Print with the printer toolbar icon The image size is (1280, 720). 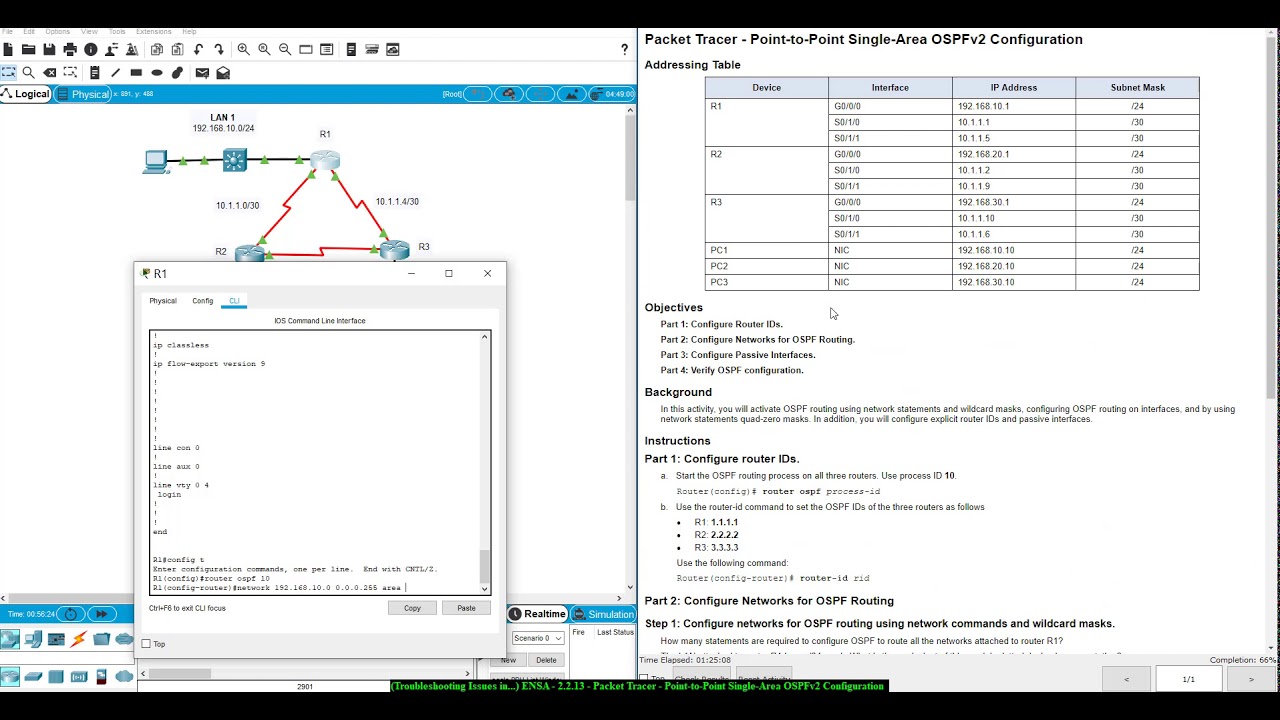(x=70, y=49)
